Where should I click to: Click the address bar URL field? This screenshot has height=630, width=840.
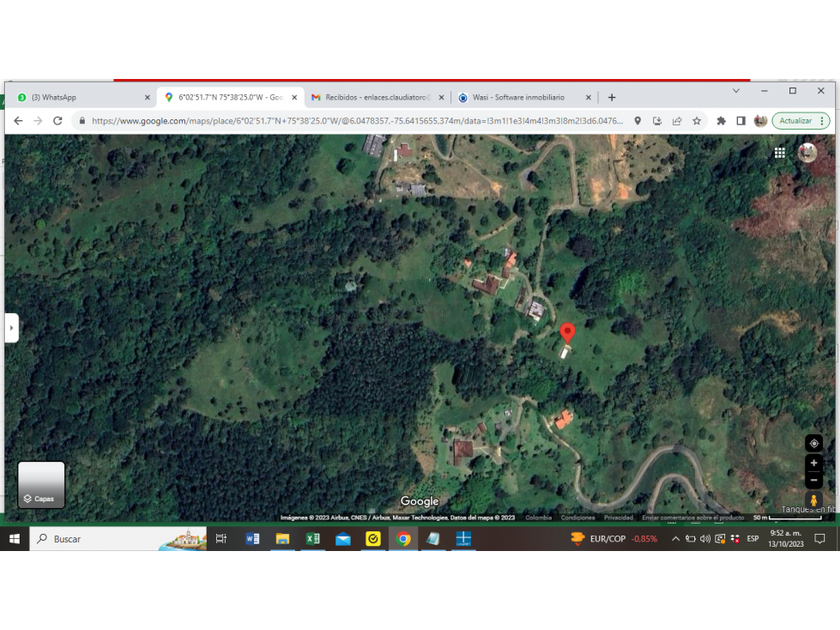tap(357, 121)
